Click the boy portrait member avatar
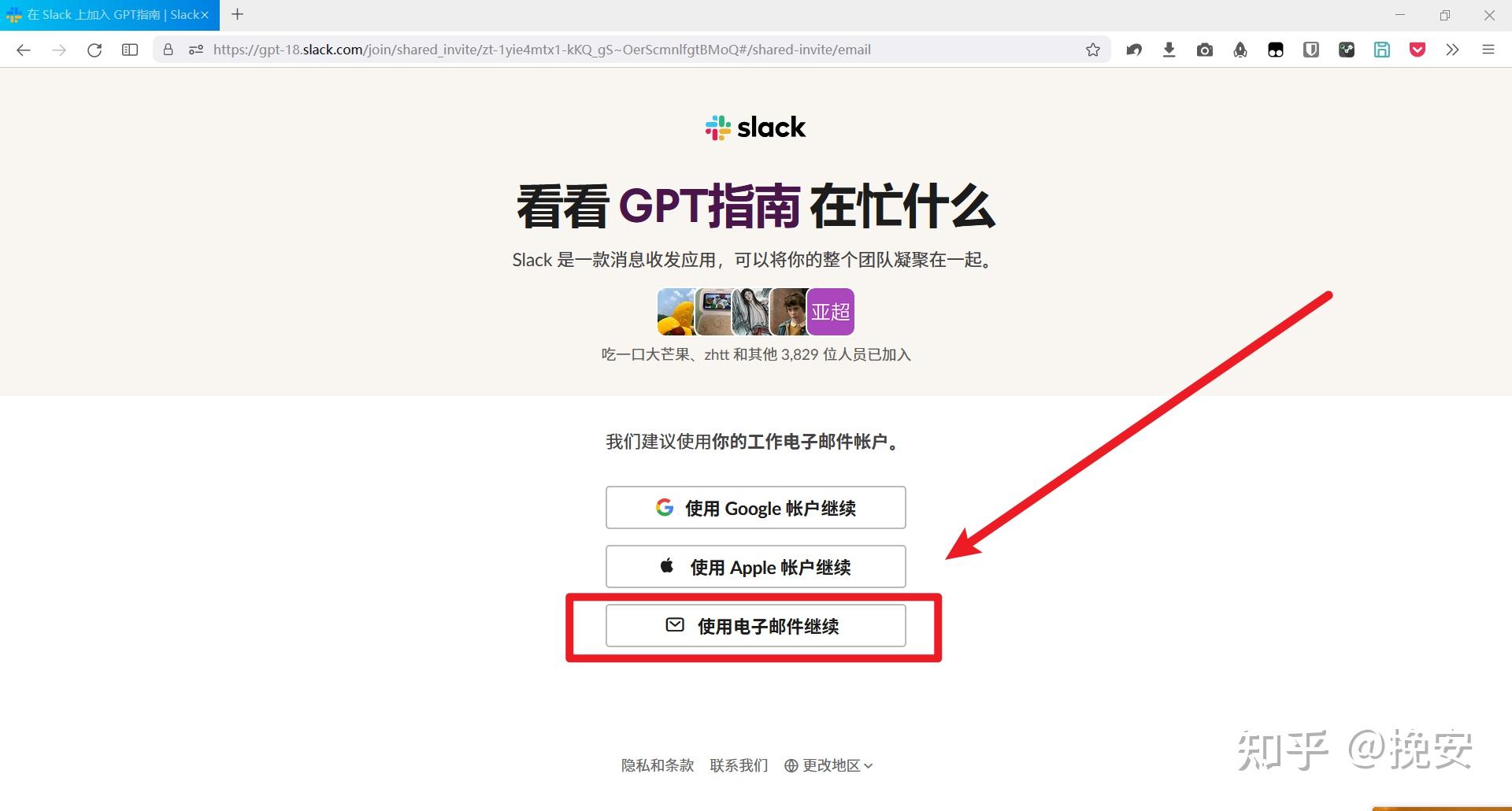Image resolution: width=1512 pixels, height=811 pixels. click(789, 312)
